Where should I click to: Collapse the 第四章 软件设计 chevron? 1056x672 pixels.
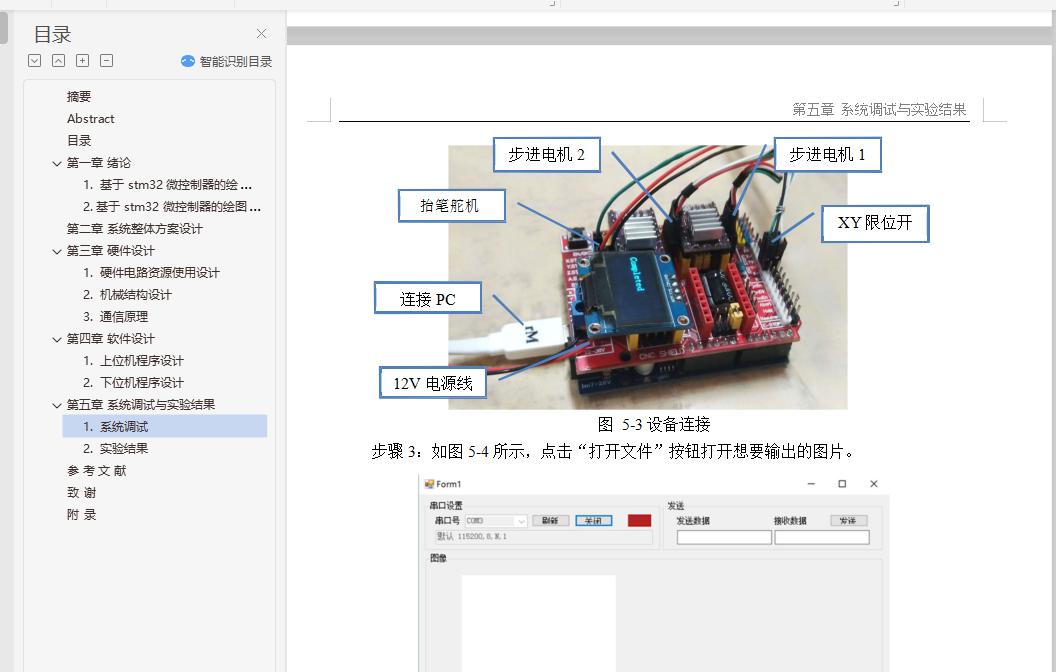tap(57, 339)
